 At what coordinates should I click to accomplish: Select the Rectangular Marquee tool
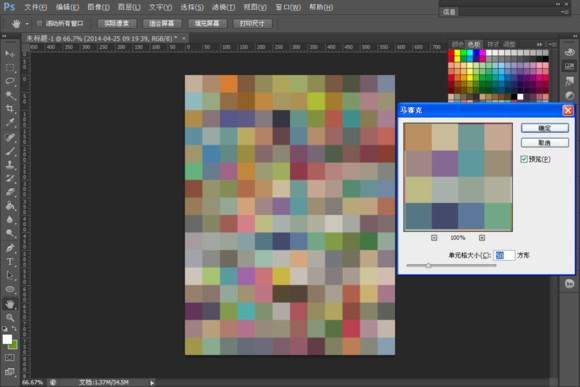click(x=10, y=67)
